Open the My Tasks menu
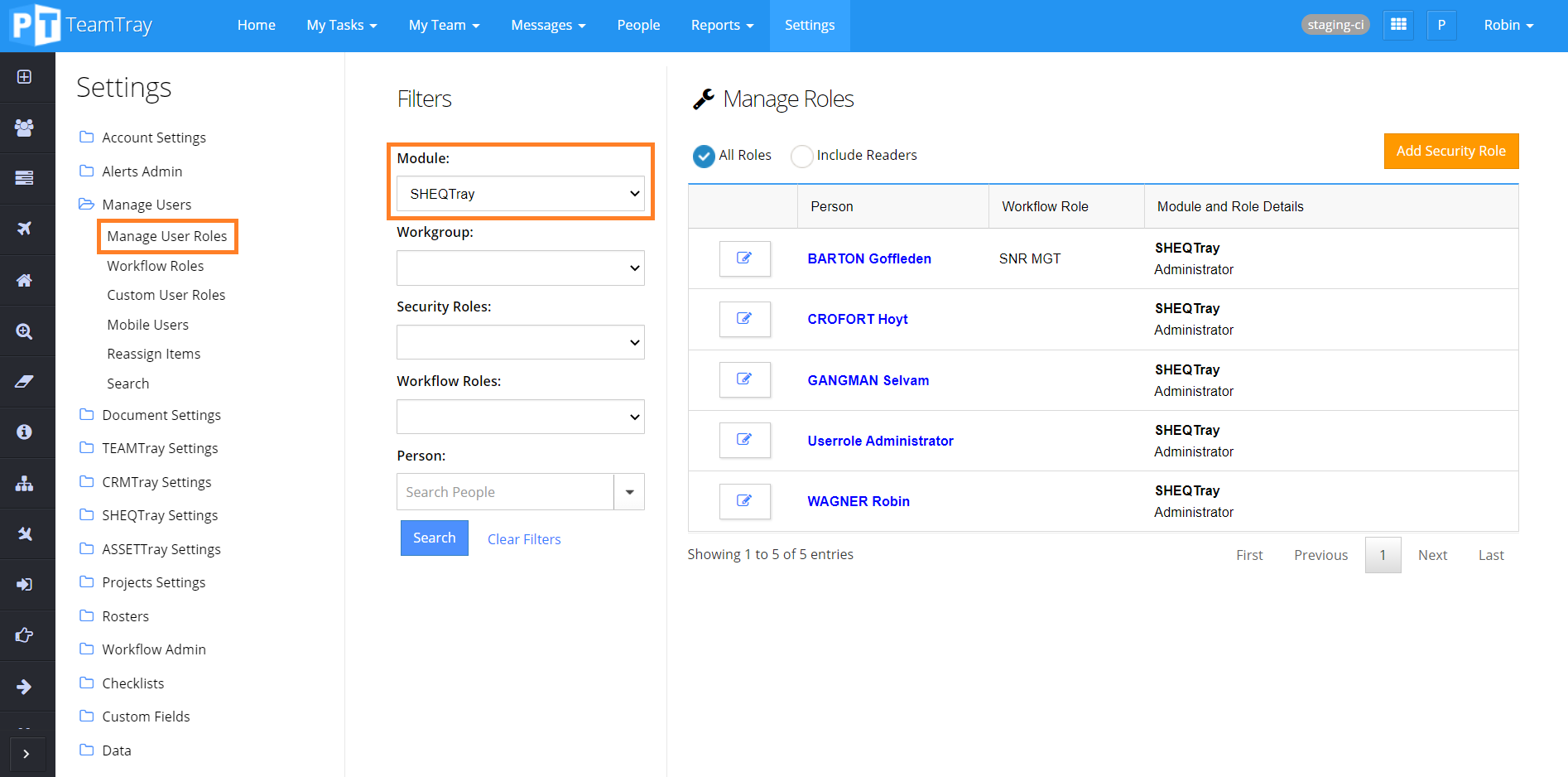This screenshot has width=1568, height=777. (x=342, y=25)
